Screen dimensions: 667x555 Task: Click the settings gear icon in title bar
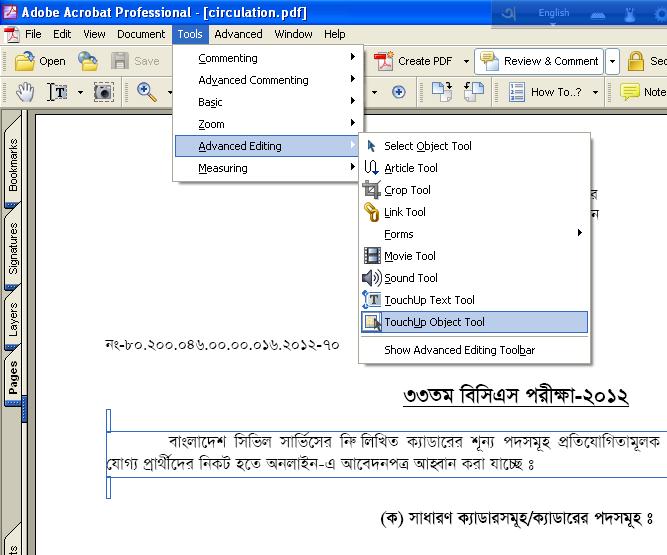660,14
